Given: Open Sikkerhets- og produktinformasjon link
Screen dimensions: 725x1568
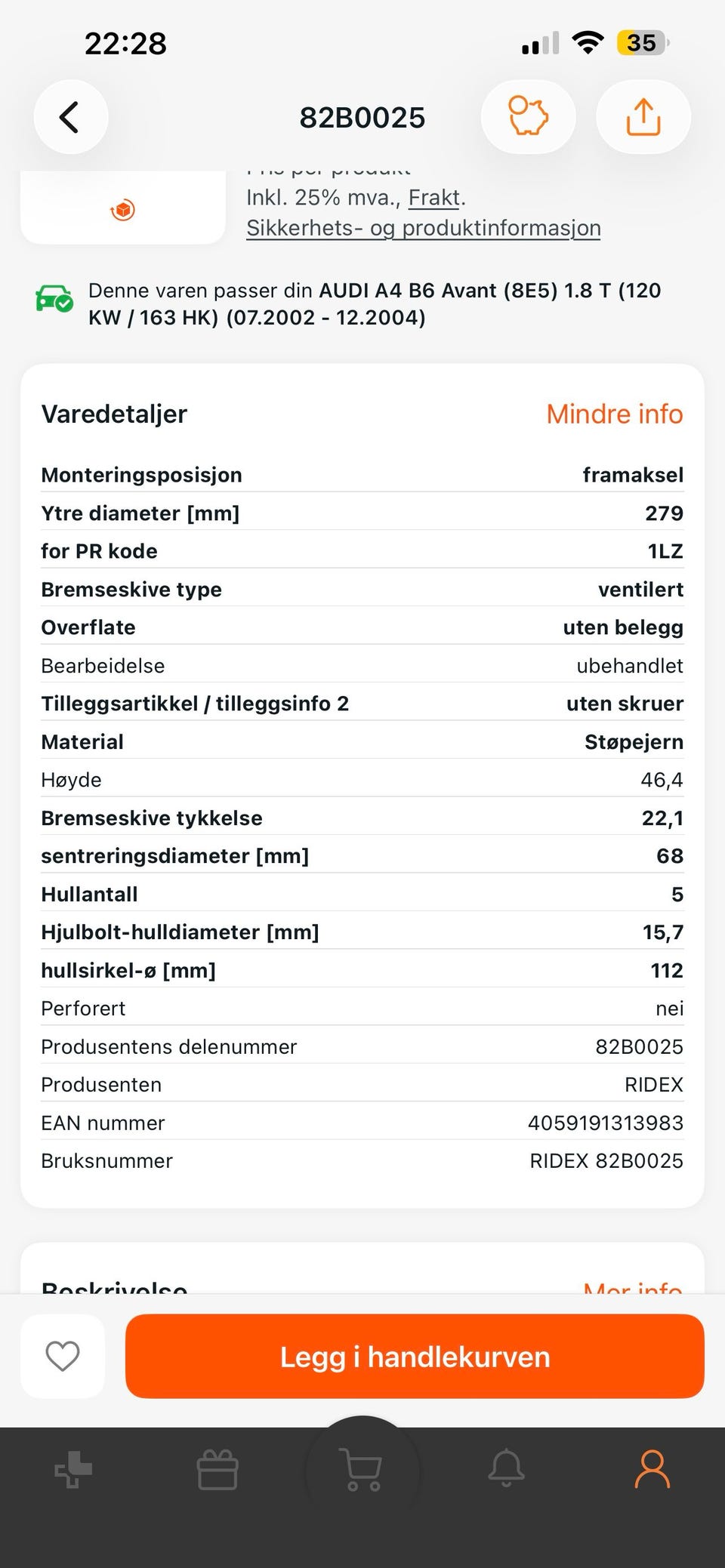Looking at the screenshot, I should [424, 228].
